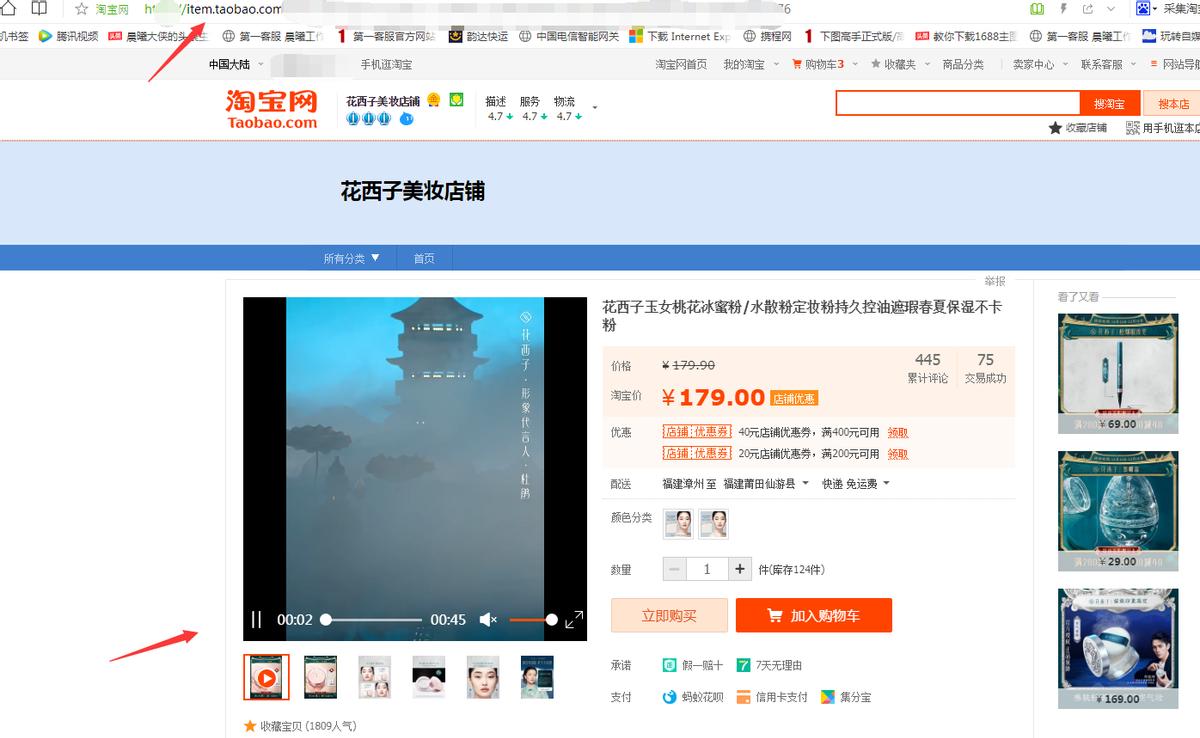Click the 集分宝 payment icon
This screenshot has width=1200, height=738.
827,695
